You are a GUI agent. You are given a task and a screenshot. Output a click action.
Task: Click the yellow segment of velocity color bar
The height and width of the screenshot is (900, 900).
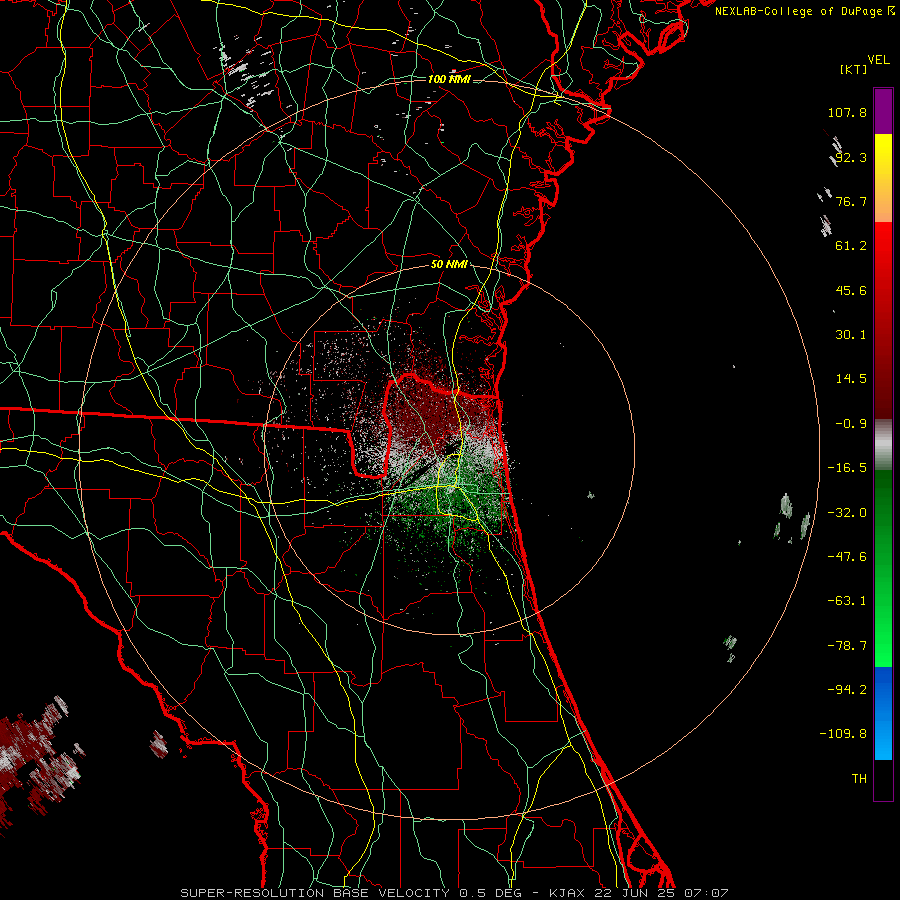(883, 178)
